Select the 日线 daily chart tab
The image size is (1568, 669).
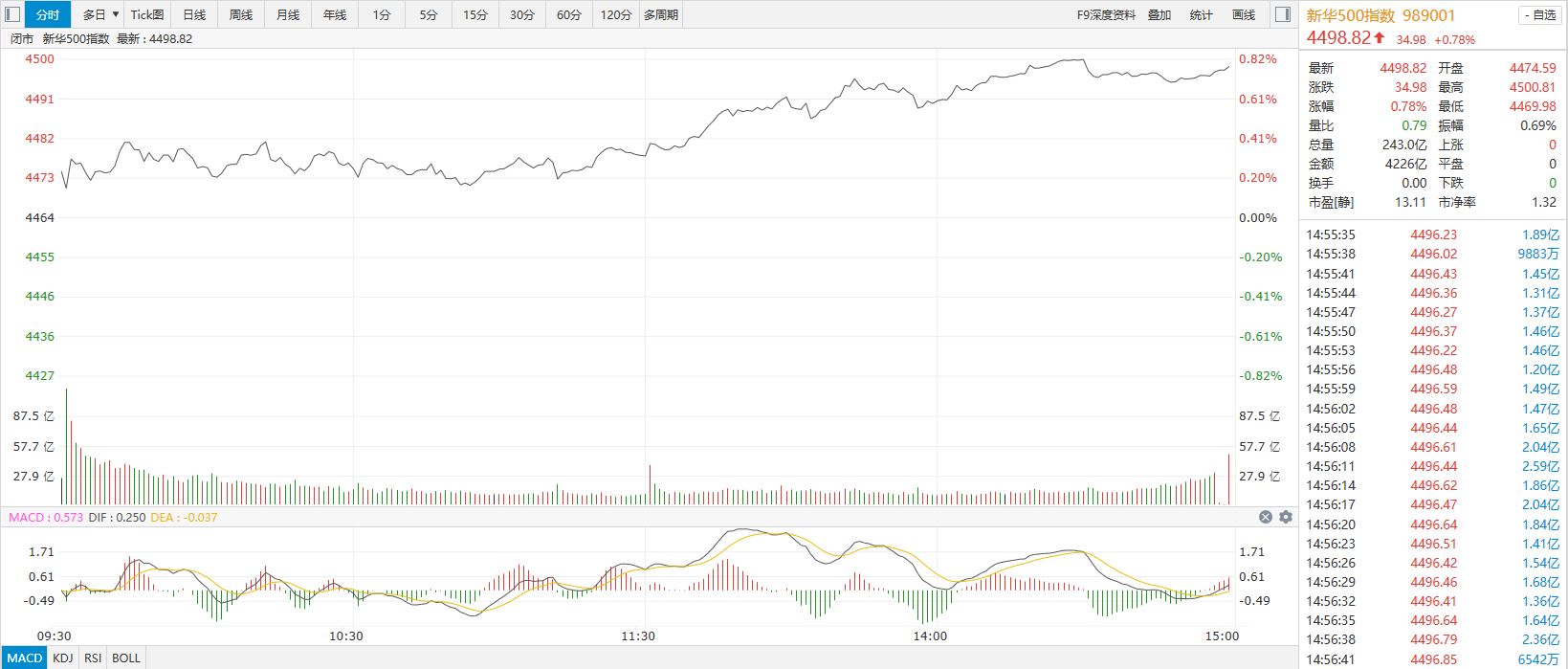194,14
